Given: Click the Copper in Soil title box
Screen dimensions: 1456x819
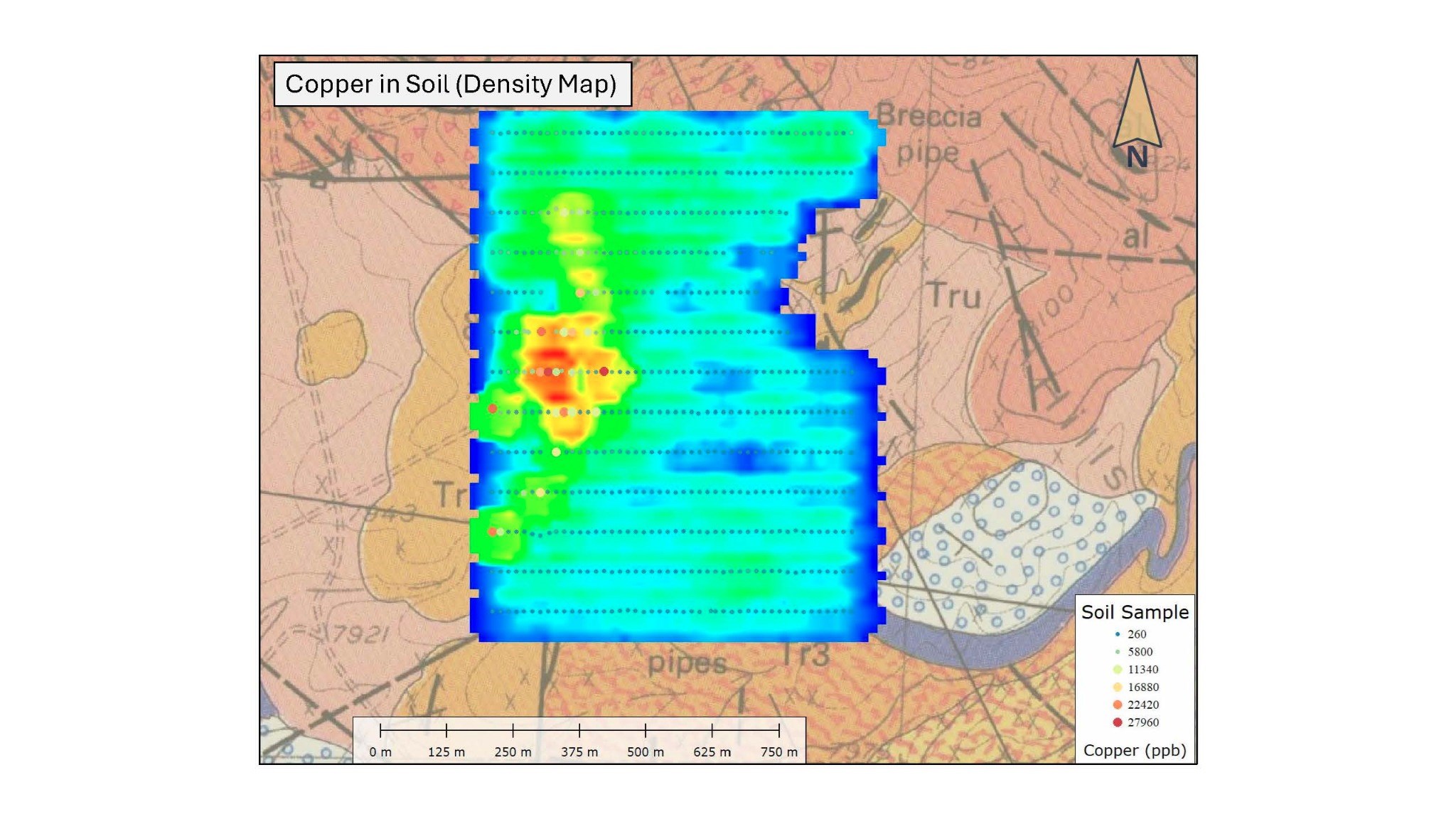Looking at the screenshot, I should [x=452, y=85].
